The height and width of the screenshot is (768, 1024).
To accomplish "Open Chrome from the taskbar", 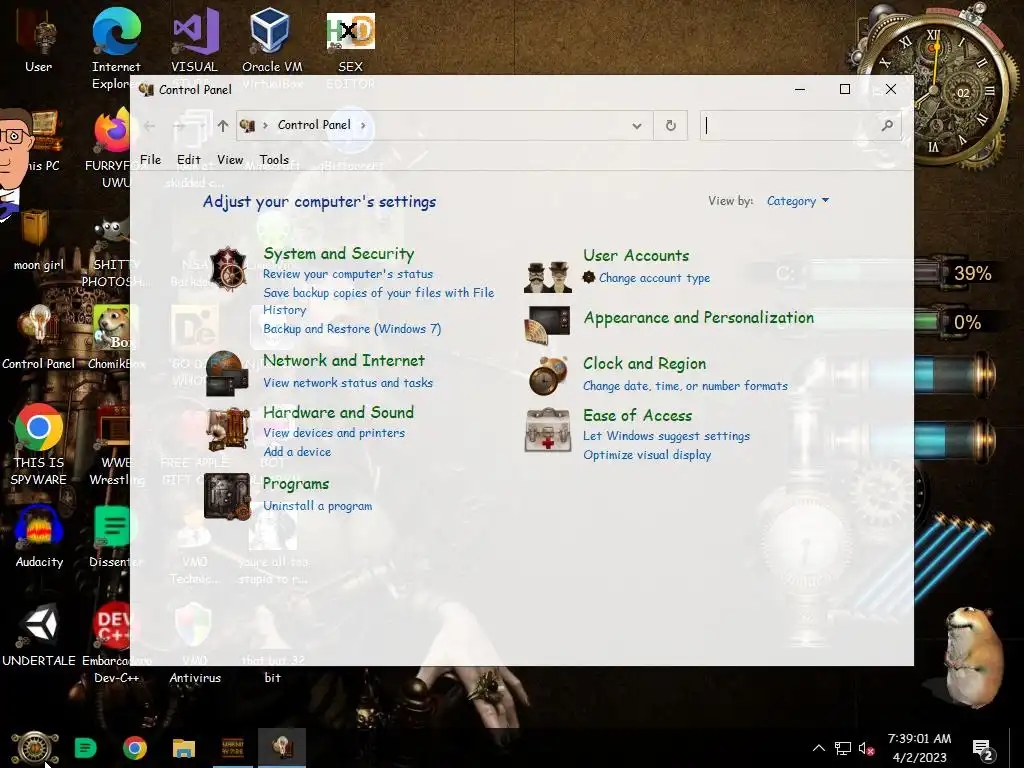I will click(135, 748).
